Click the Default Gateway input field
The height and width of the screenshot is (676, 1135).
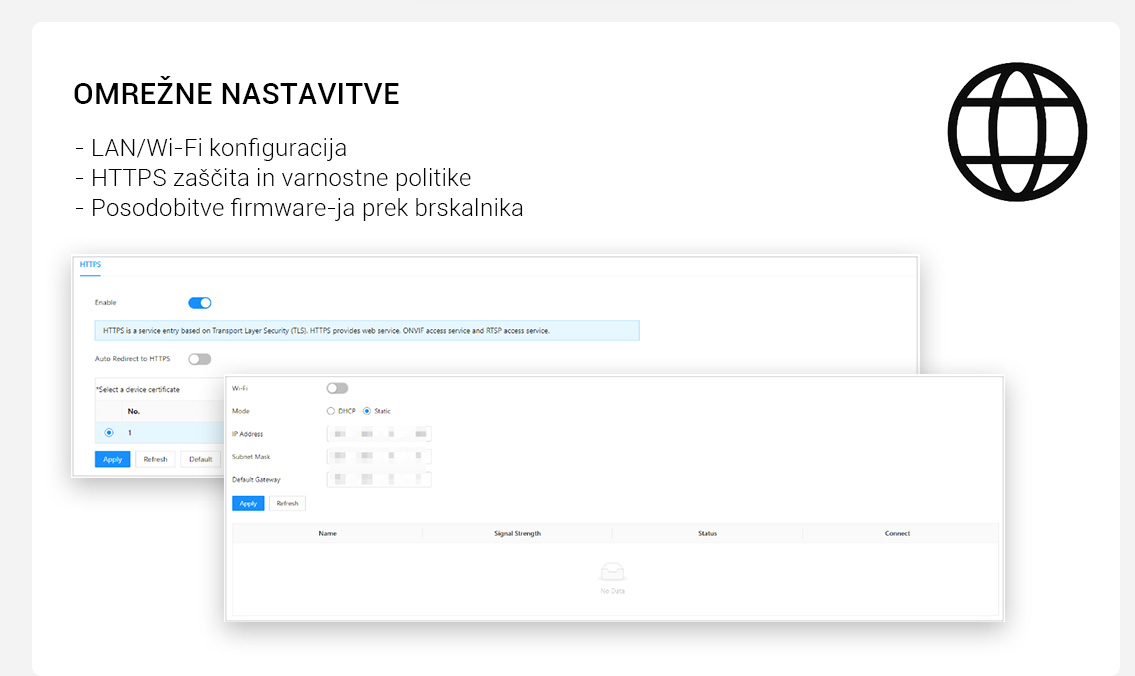379,480
